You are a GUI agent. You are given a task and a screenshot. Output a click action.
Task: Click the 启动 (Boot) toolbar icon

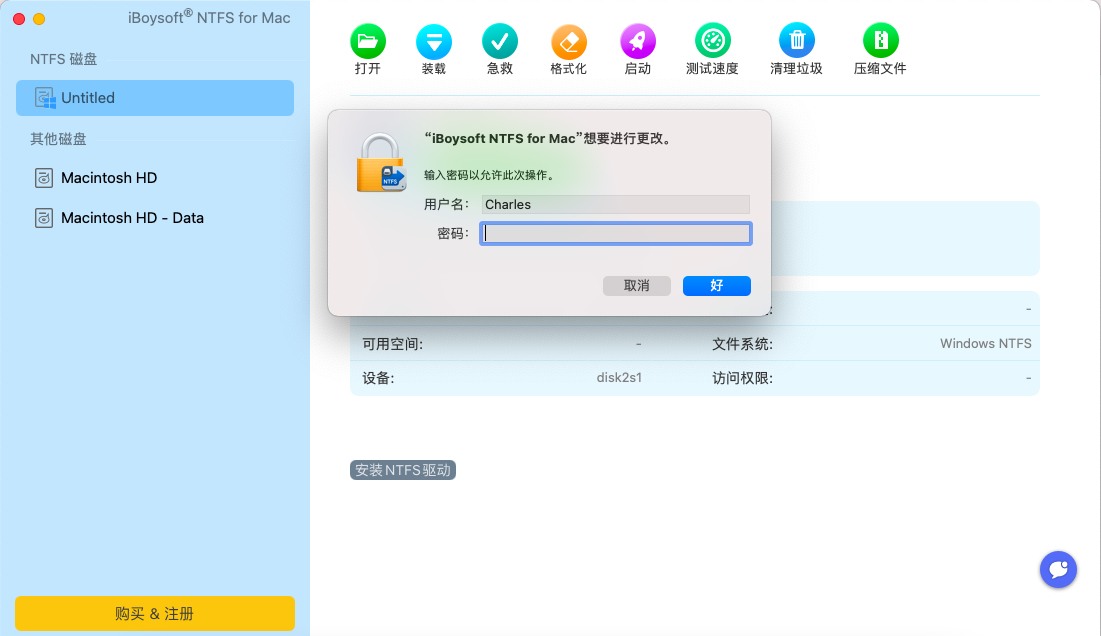pyautogui.click(x=637, y=40)
